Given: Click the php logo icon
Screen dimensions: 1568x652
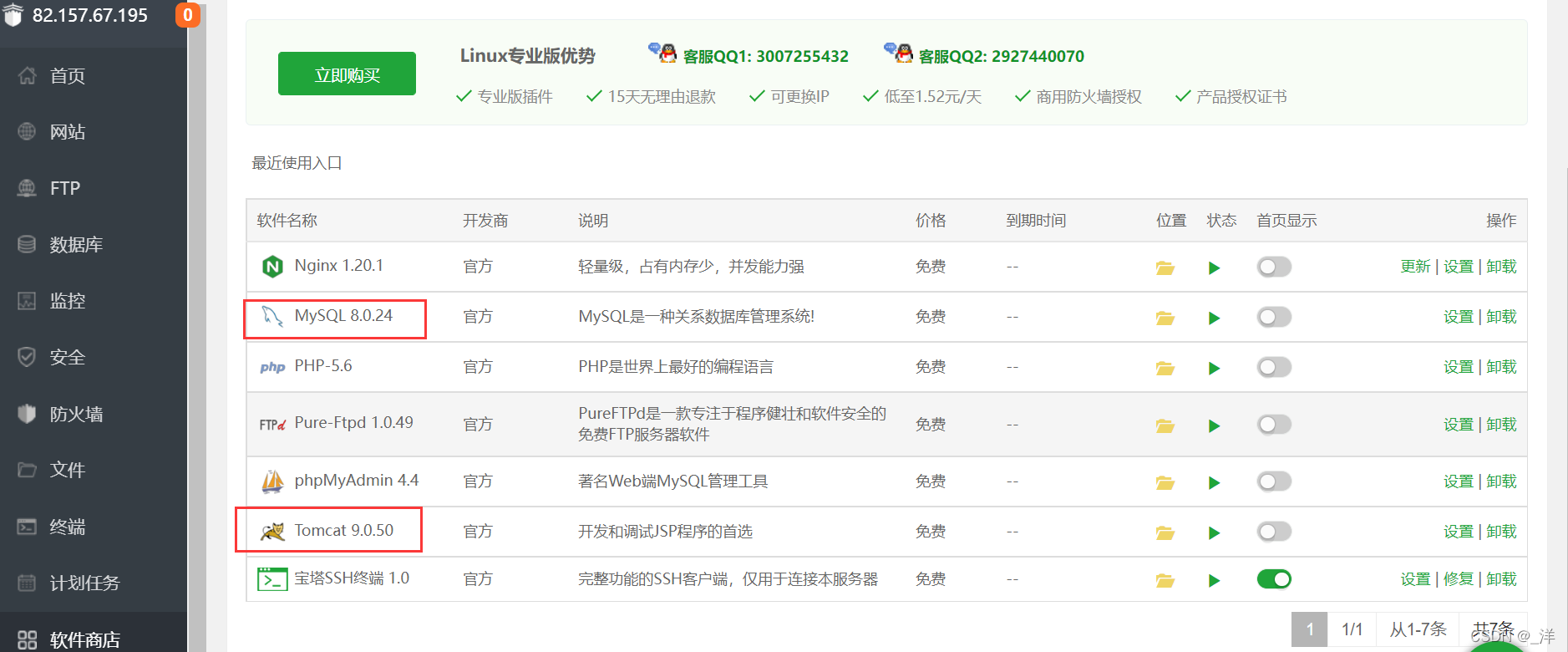Looking at the screenshot, I should [272, 367].
